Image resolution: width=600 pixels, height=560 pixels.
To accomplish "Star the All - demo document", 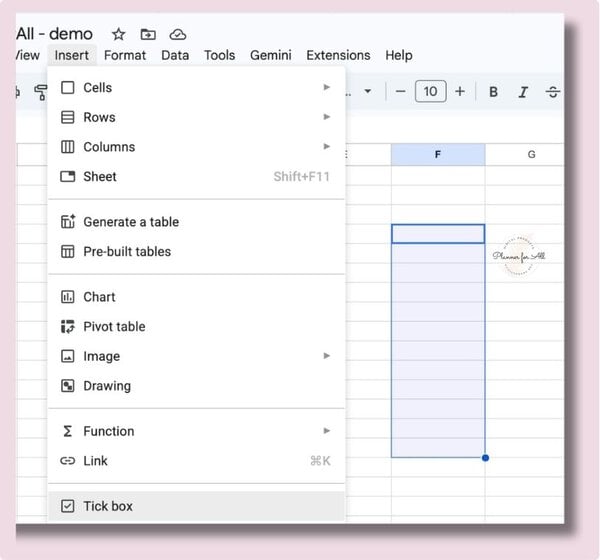I will [118, 34].
